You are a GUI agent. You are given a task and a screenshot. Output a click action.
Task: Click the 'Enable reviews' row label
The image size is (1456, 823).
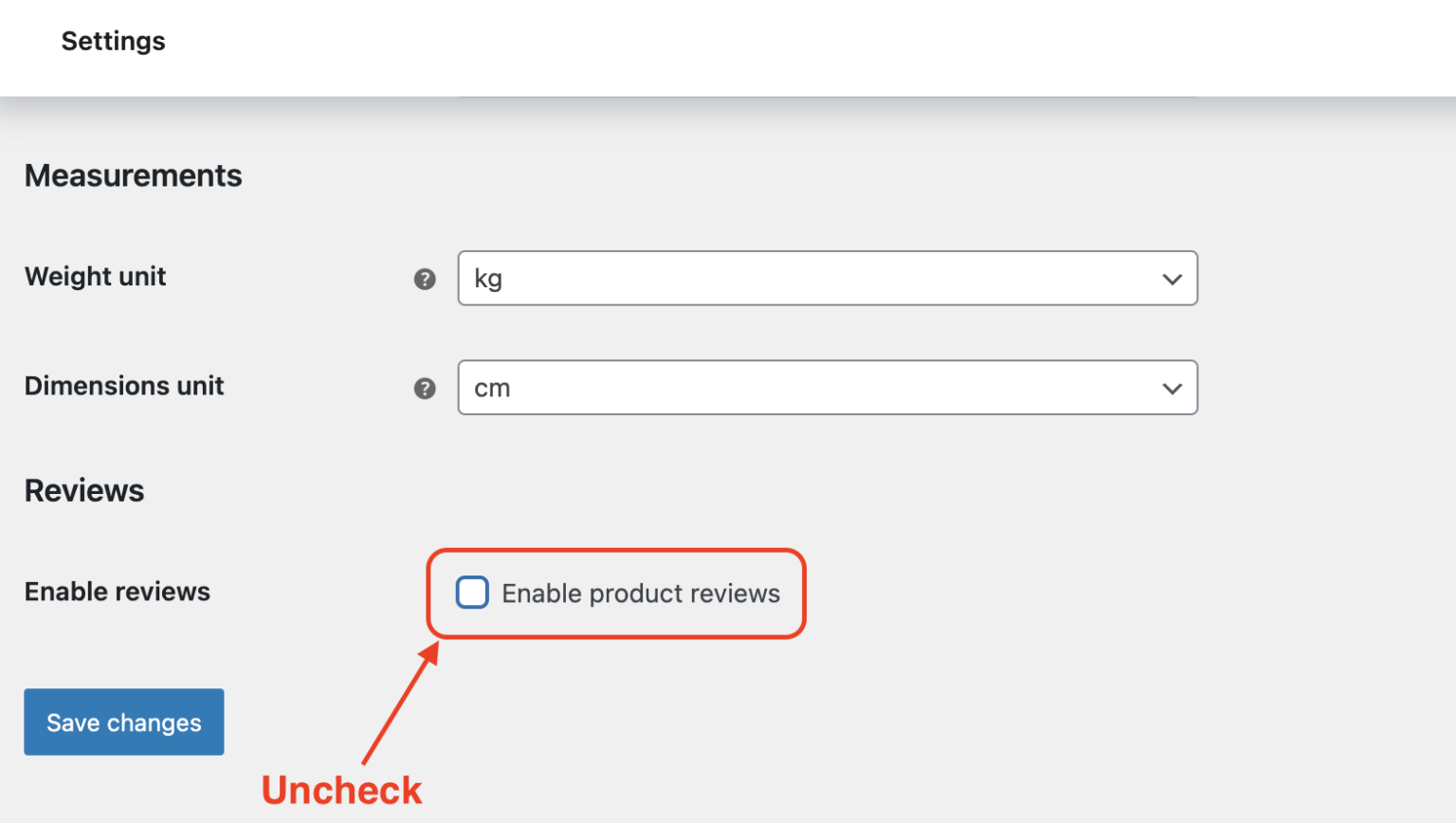[118, 592]
